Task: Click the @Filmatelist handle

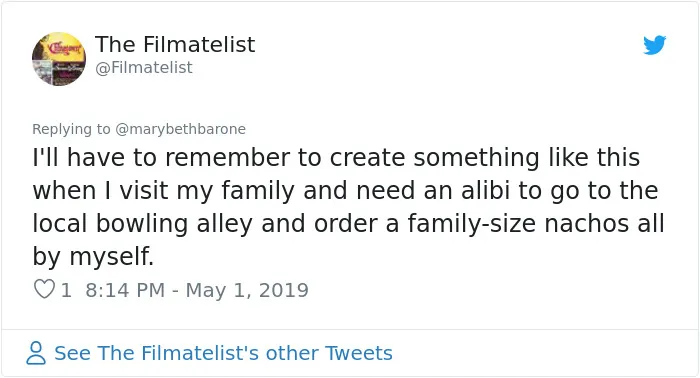Action: click(x=144, y=67)
